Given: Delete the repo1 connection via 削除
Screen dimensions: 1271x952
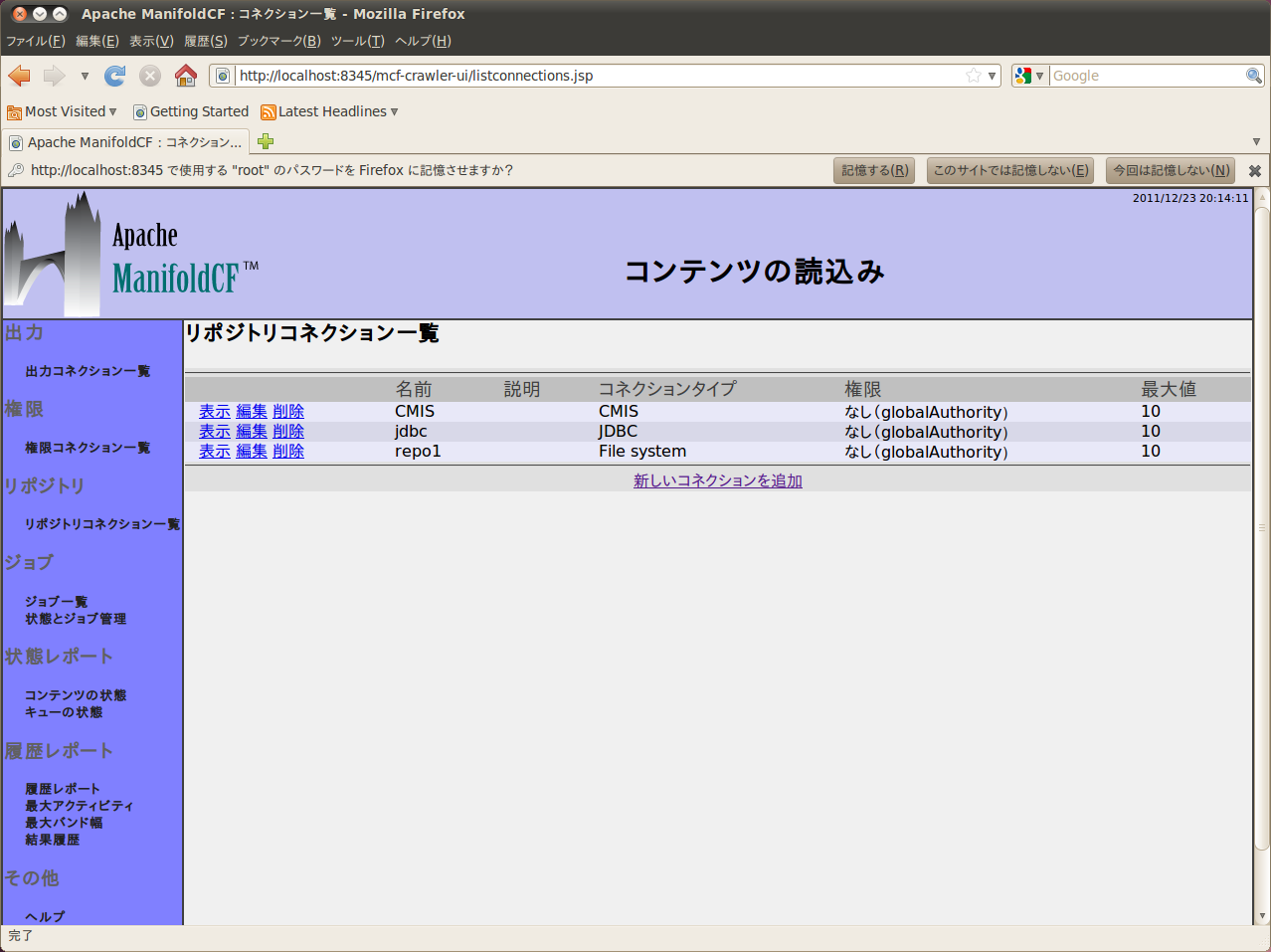Looking at the screenshot, I should point(288,452).
